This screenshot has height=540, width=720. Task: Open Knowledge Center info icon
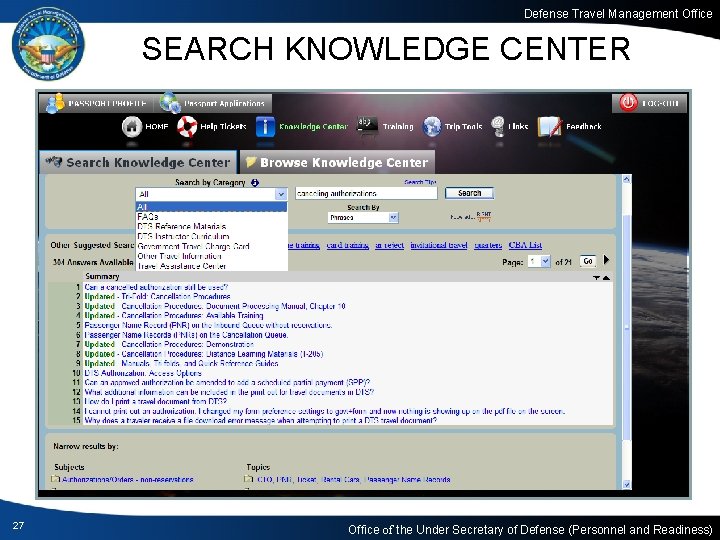click(x=265, y=127)
